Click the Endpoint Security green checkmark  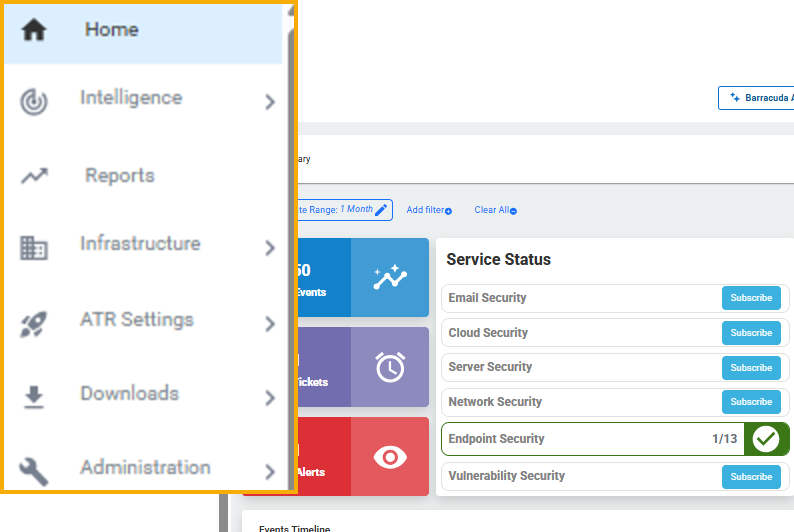pos(766,439)
